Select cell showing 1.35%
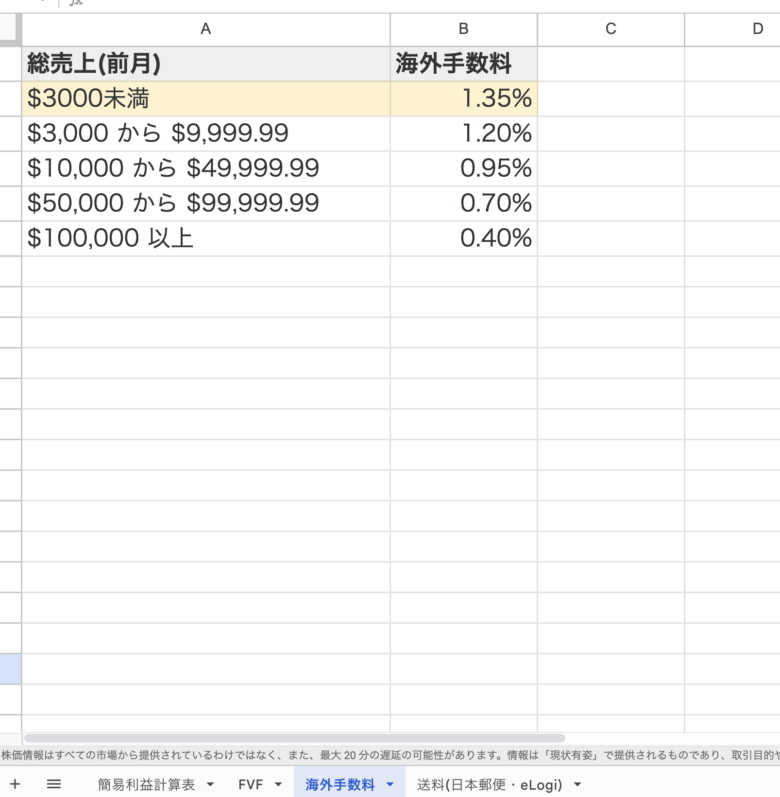This screenshot has width=780, height=797. [x=463, y=99]
